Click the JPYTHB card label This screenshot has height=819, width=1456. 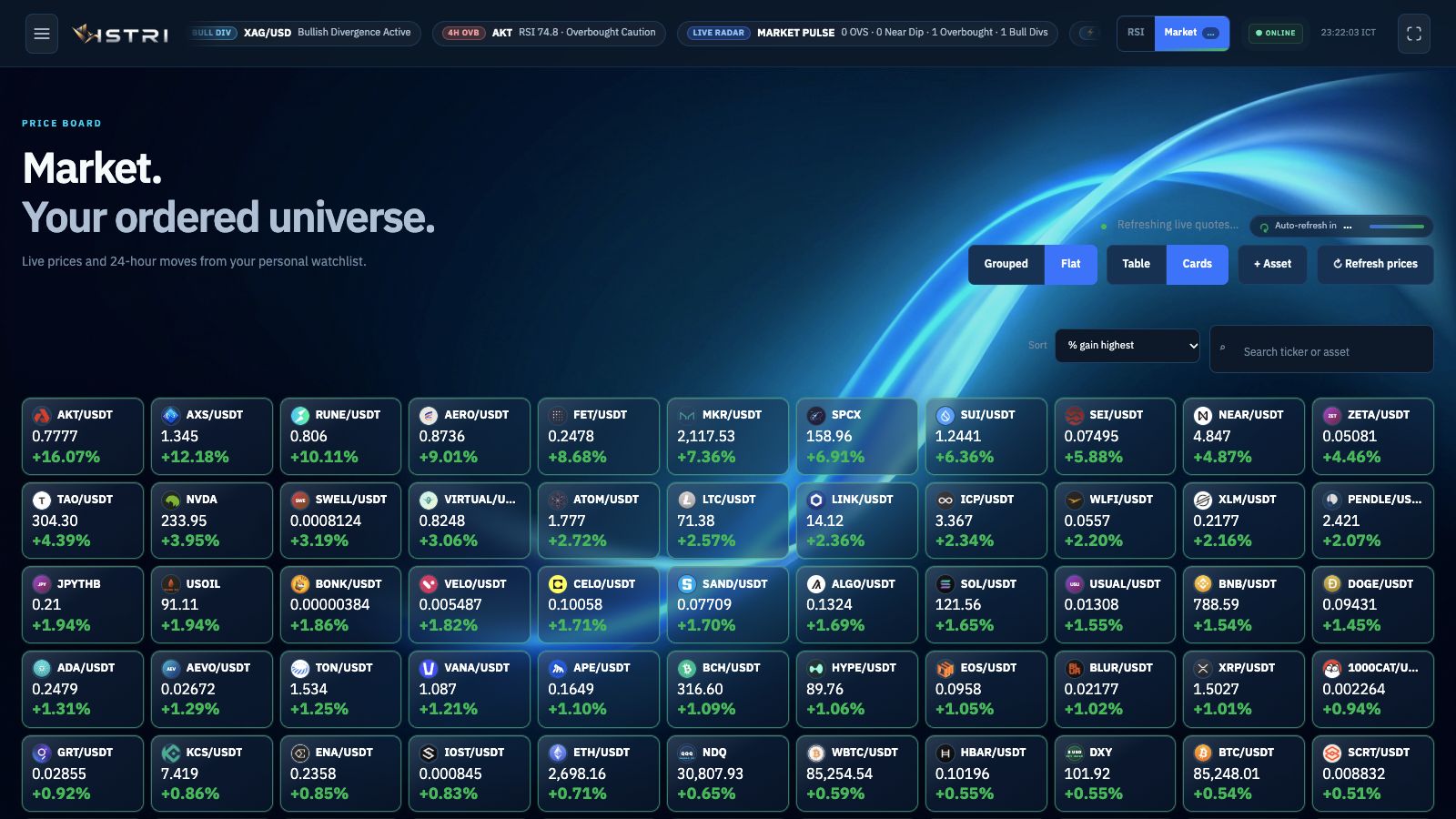tap(79, 584)
